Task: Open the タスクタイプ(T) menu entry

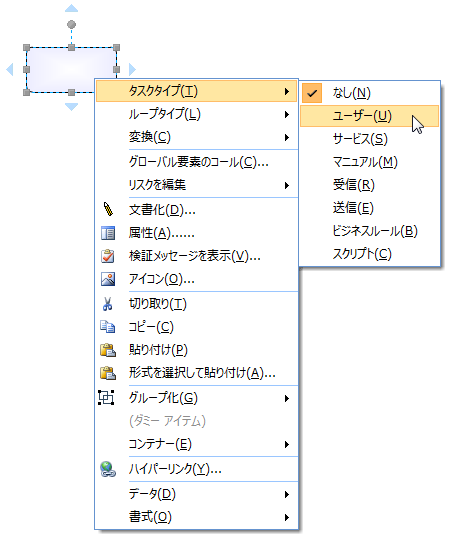Action: pos(197,91)
